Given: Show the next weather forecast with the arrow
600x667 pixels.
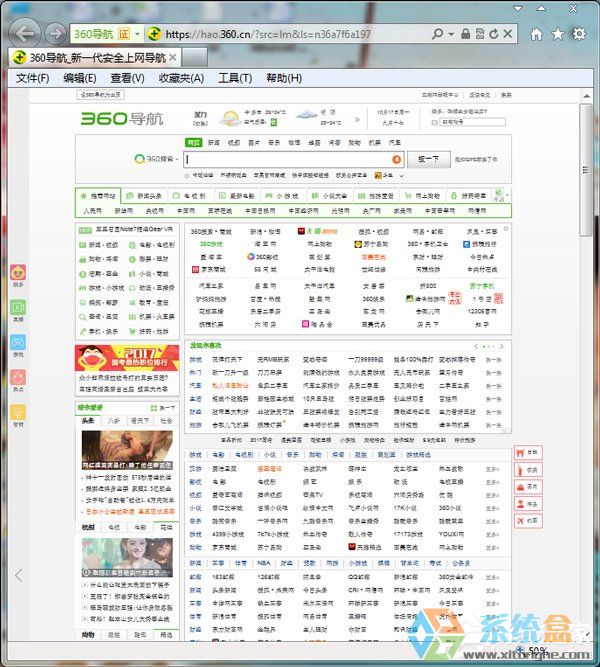Looking at the screenshot, I should (x=357, y=119).
